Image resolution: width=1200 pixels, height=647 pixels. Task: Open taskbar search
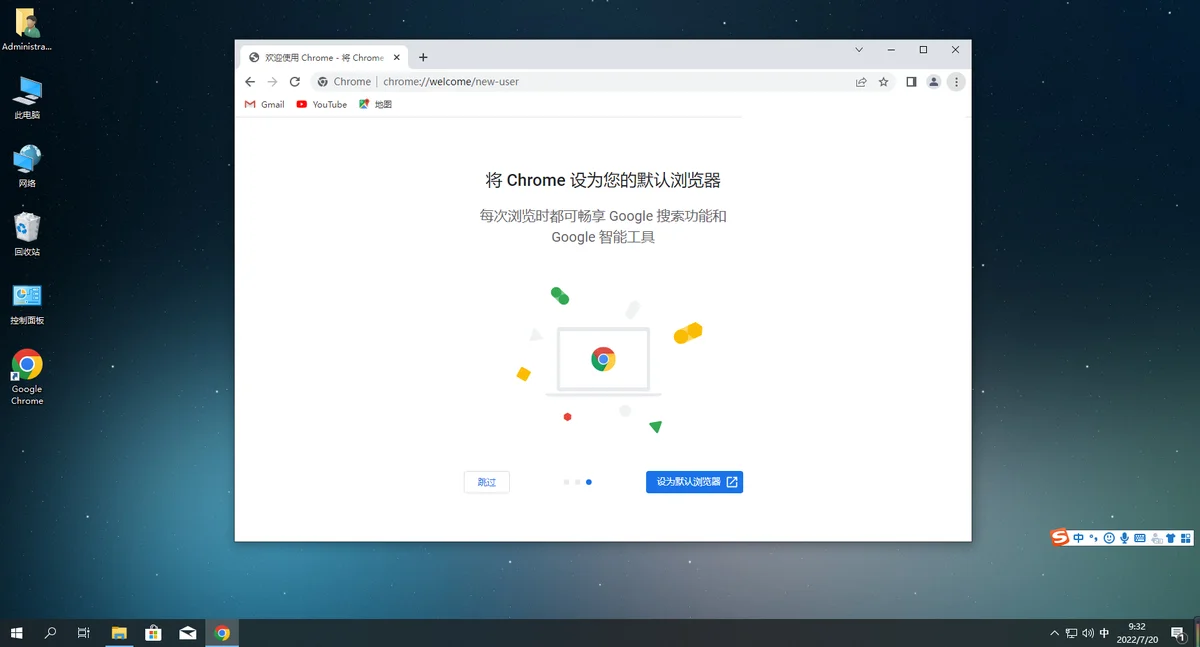51,633
